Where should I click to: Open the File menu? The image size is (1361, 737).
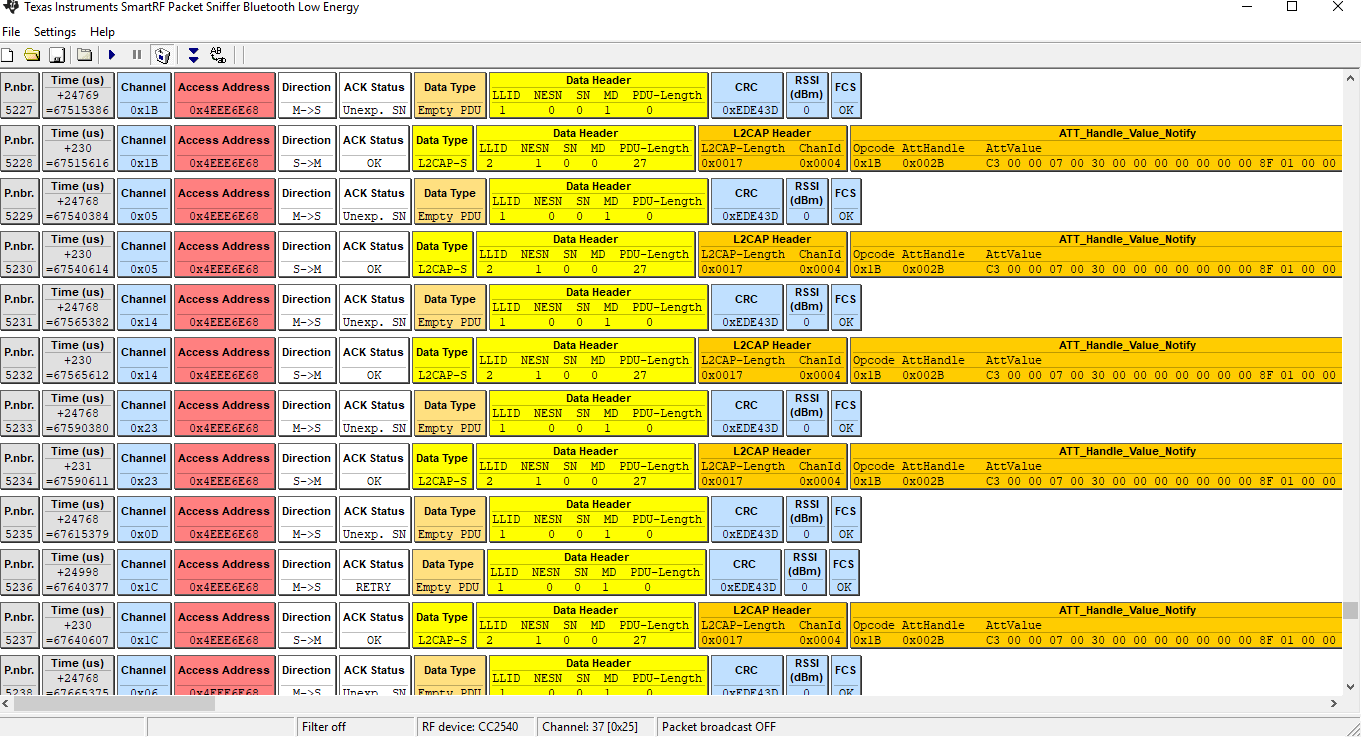[11, 32]
